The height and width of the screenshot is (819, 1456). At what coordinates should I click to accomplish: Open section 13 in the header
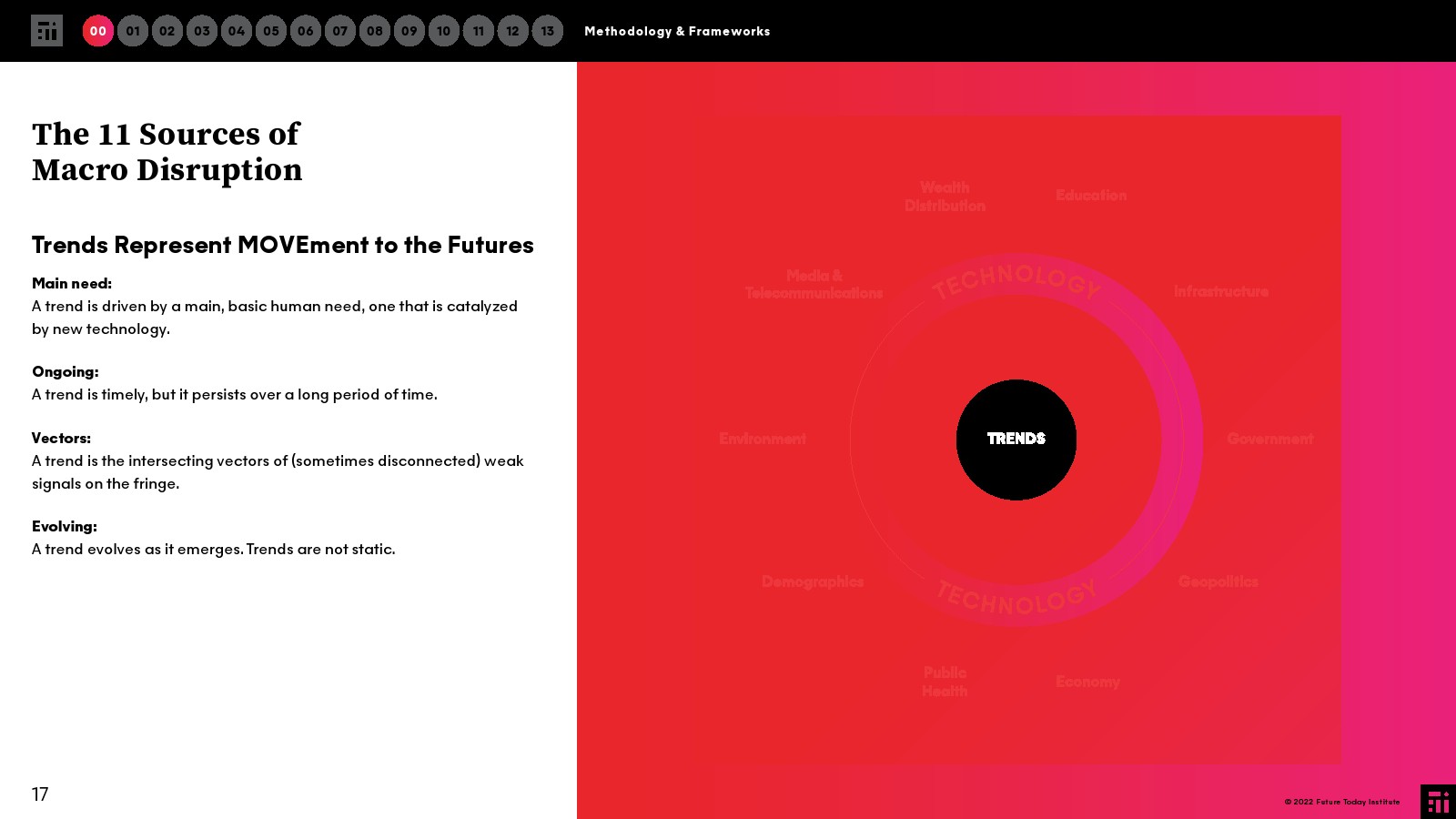click(x=548, y=31)
